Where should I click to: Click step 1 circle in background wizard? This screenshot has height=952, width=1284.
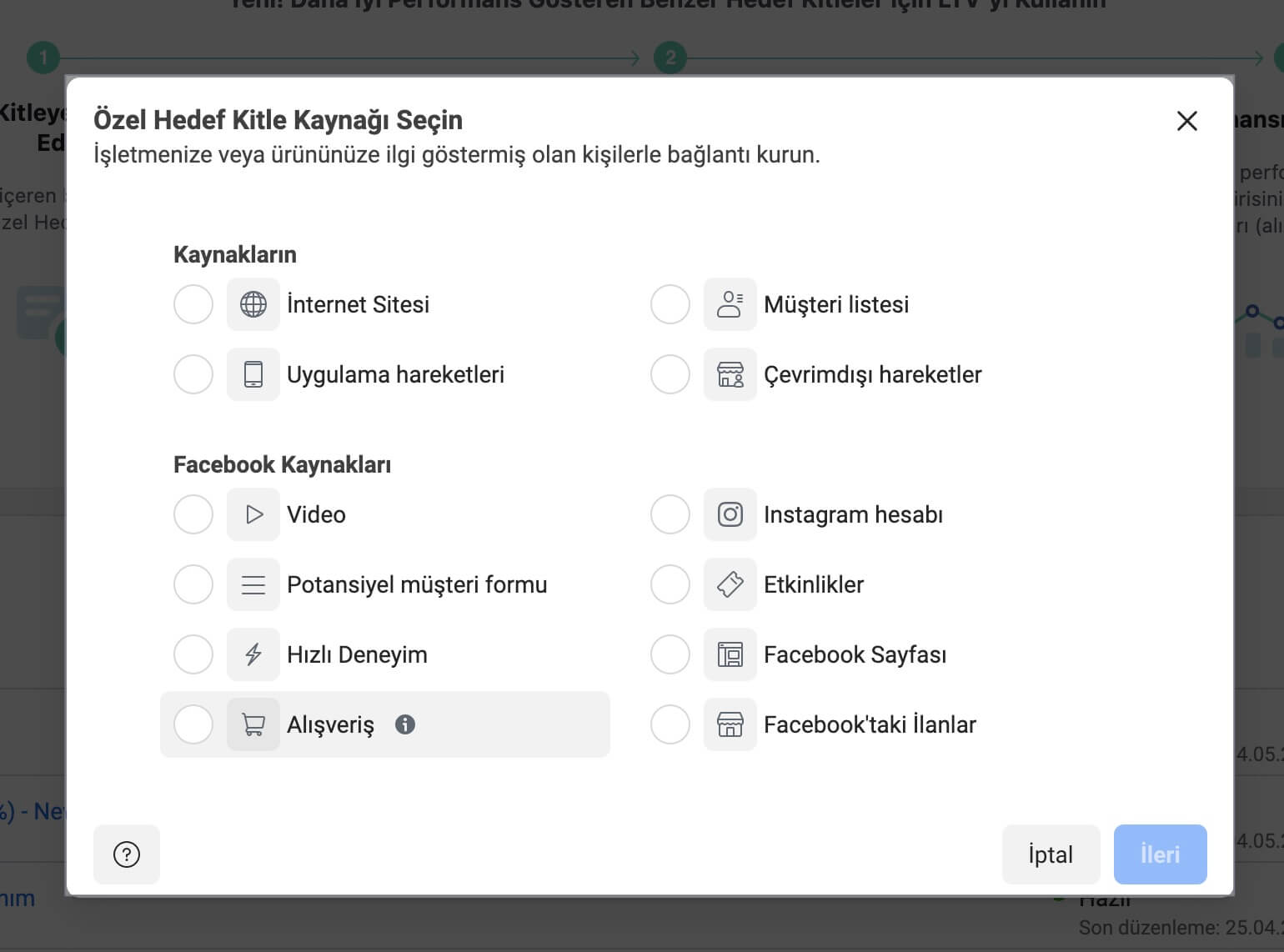[43, 58]
